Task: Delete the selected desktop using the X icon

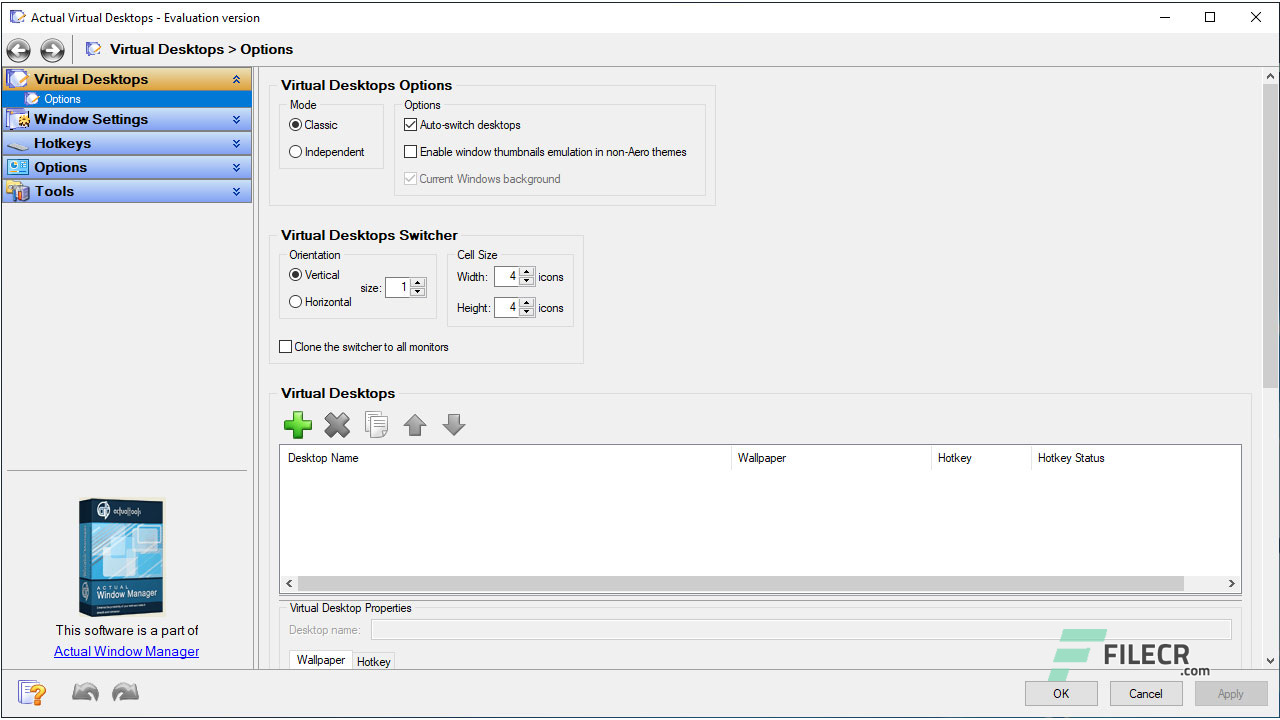Action: coord(337,425)
